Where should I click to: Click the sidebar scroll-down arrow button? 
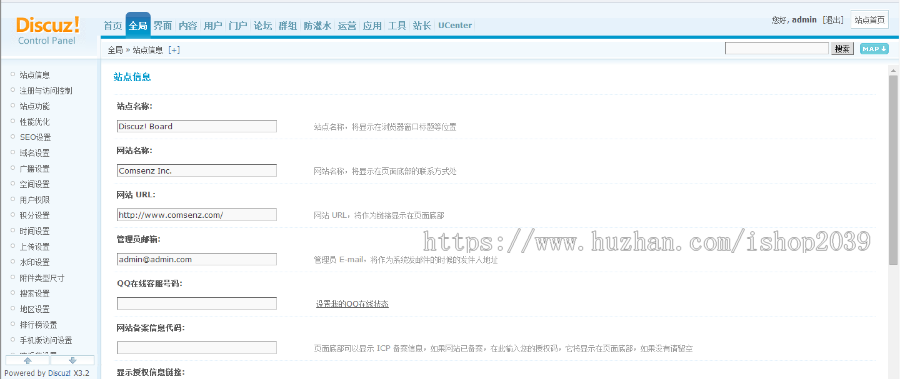pos(72,360)
